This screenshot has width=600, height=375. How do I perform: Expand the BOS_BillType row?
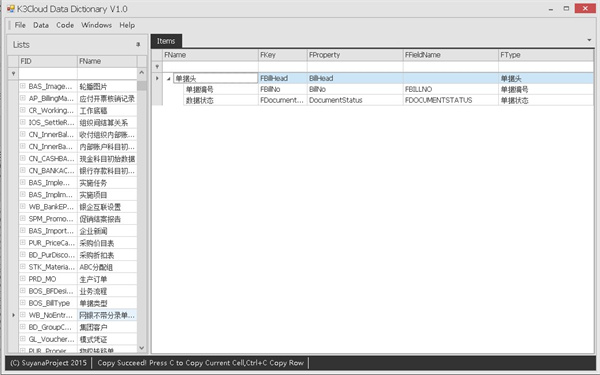click(x=23, y=303)
